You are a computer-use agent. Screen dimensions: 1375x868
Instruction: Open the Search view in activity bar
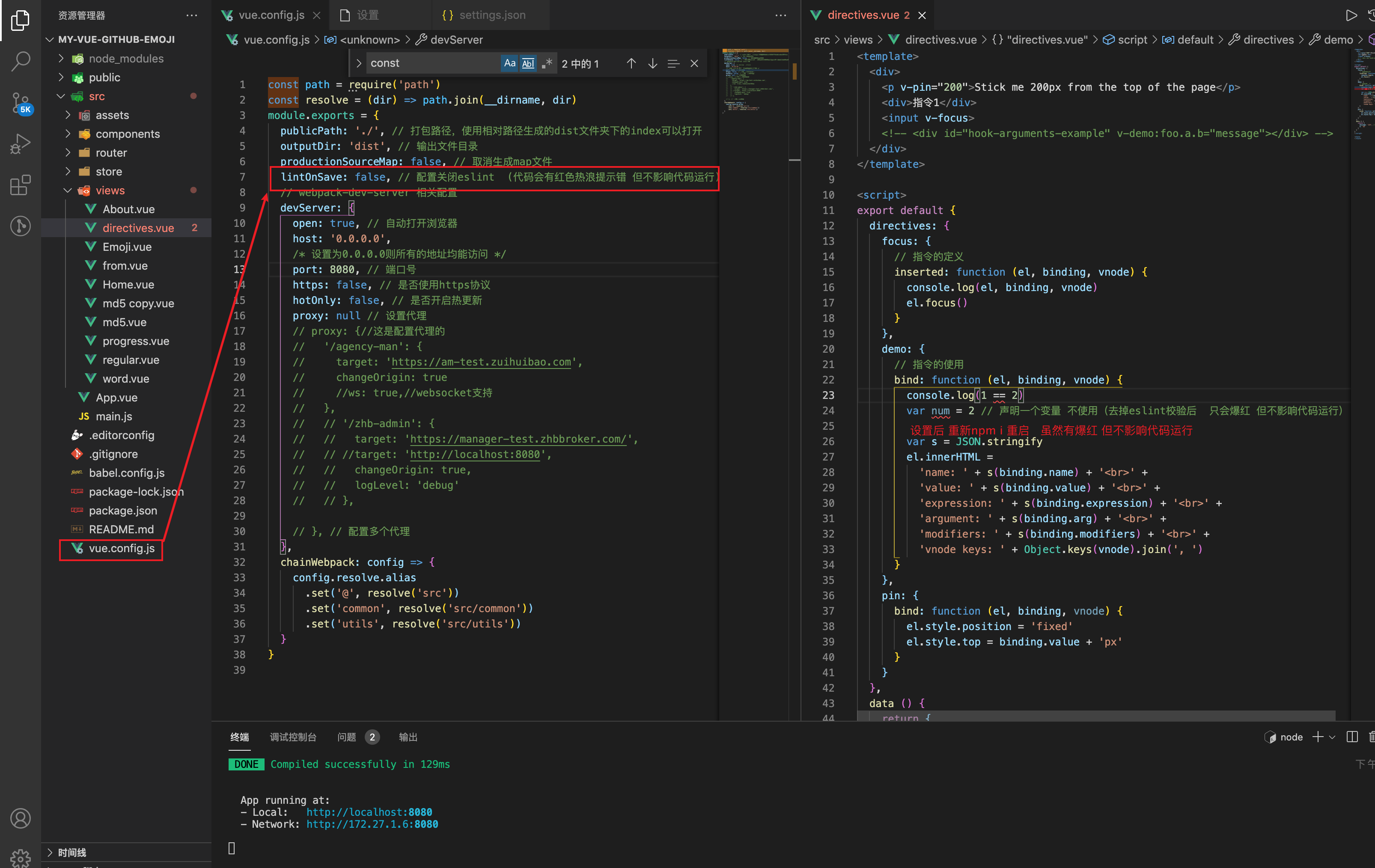click(x=21, y=61)
